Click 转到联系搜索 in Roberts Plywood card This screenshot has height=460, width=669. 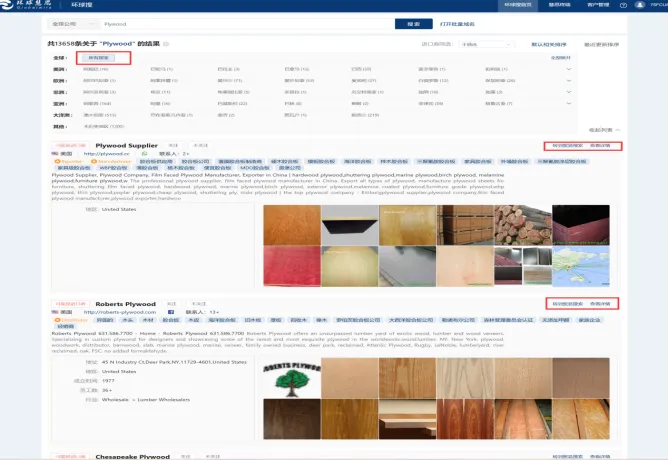click(x=567, y=304)
